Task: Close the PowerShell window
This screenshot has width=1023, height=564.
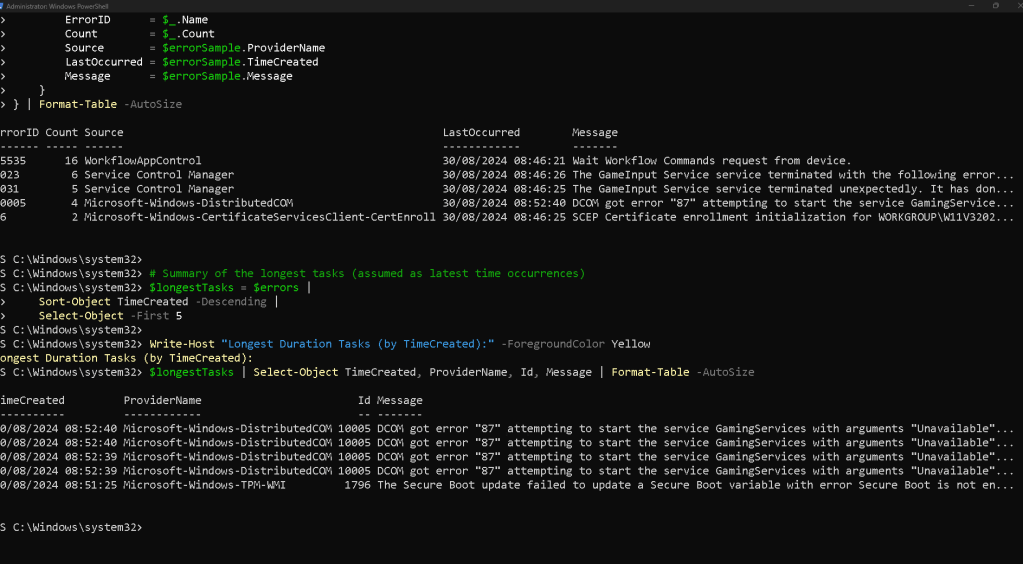Action: 1018,5
